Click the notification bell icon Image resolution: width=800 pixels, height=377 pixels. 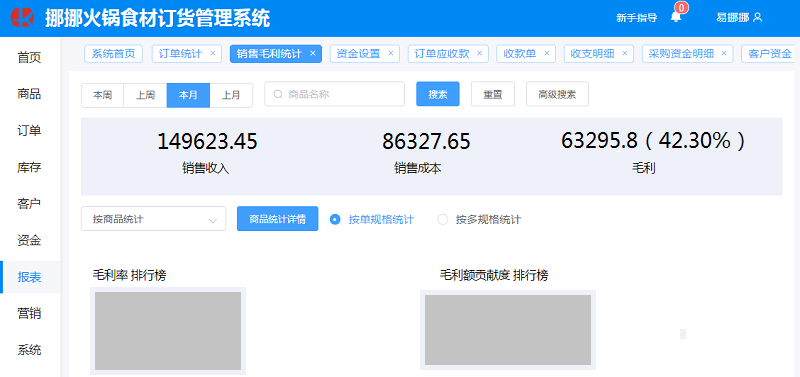(676, 17)
